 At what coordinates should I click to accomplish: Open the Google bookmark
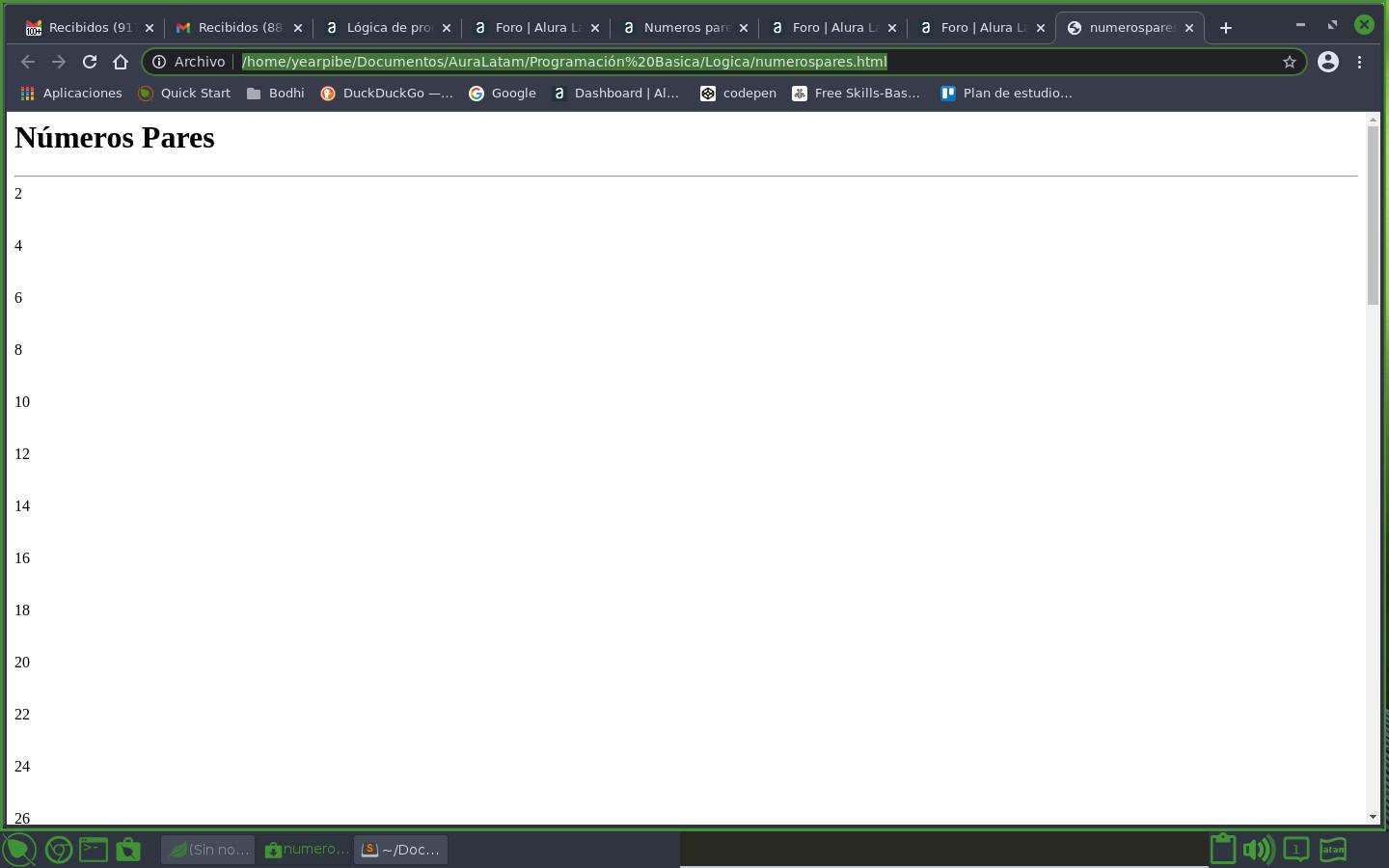point(503,94)
